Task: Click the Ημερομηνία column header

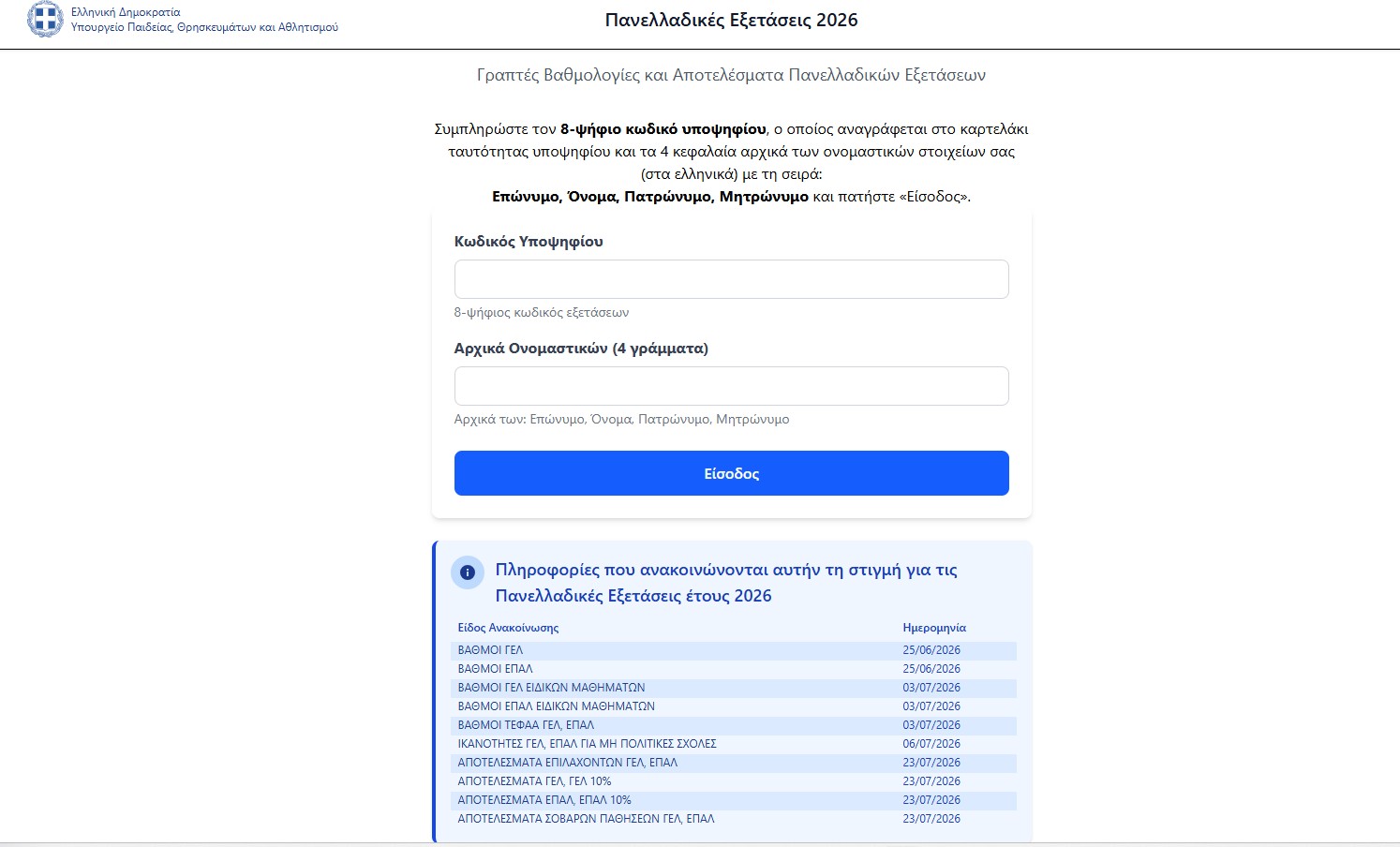Action: [934, 628]
